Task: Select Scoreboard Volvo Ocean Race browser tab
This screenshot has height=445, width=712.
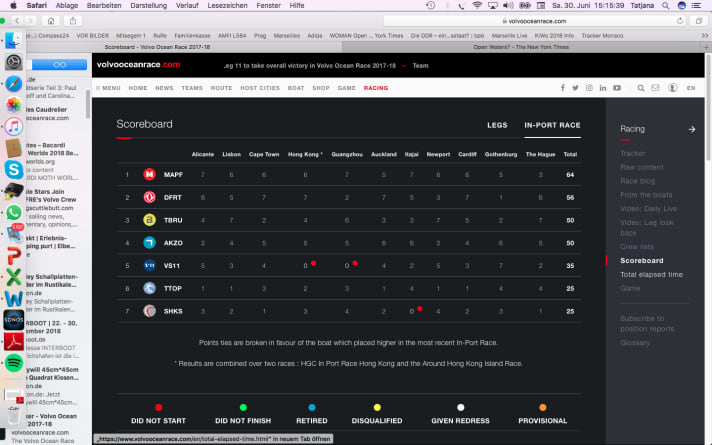Action: tap(157, 47)
